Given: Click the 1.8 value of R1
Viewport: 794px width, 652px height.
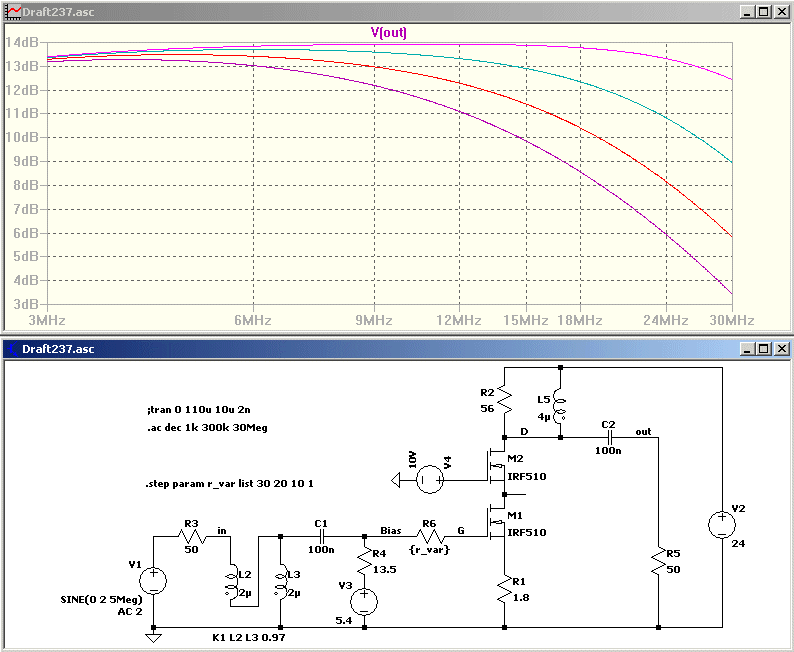Looking at the screenshot, I should click(521, 598).
